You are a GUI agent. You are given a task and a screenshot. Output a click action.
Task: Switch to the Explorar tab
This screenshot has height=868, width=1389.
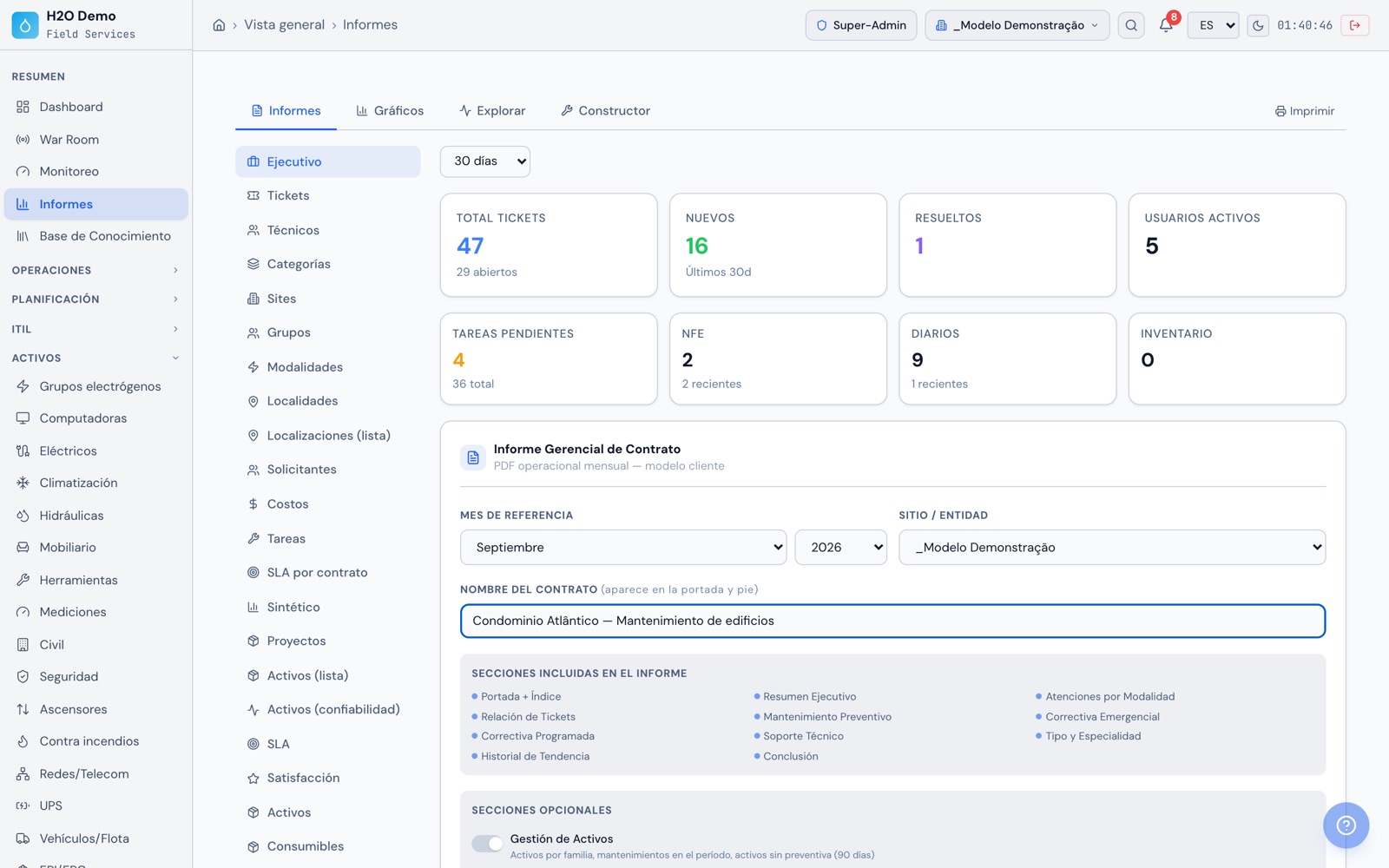(x=492, y=111)
